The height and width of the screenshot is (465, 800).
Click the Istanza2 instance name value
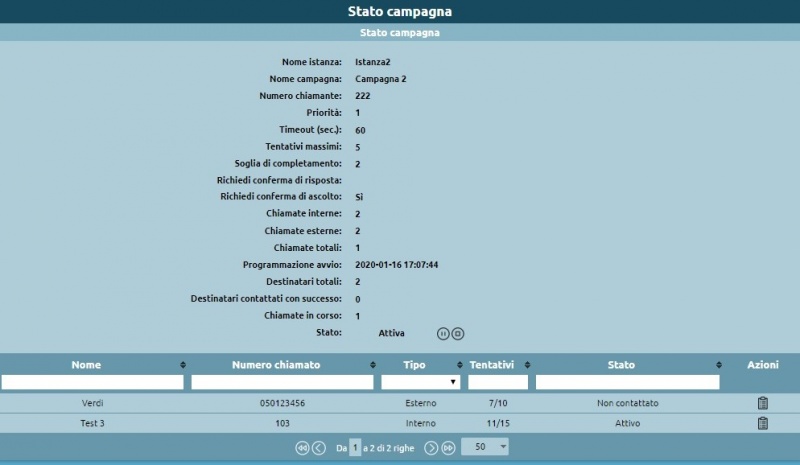point(372,62)
